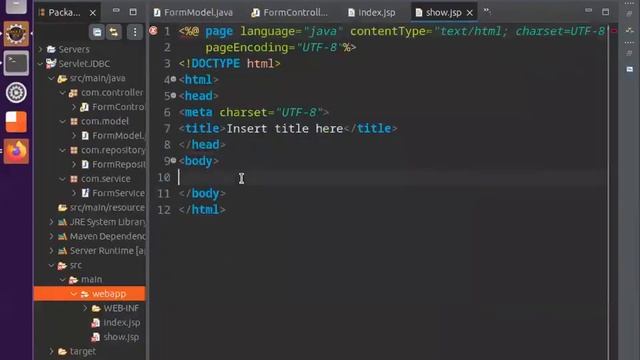Image resolution: width=640 pixels, height=360 pixels.
Task: Expand the Servers project
Action: click(40, 49)
